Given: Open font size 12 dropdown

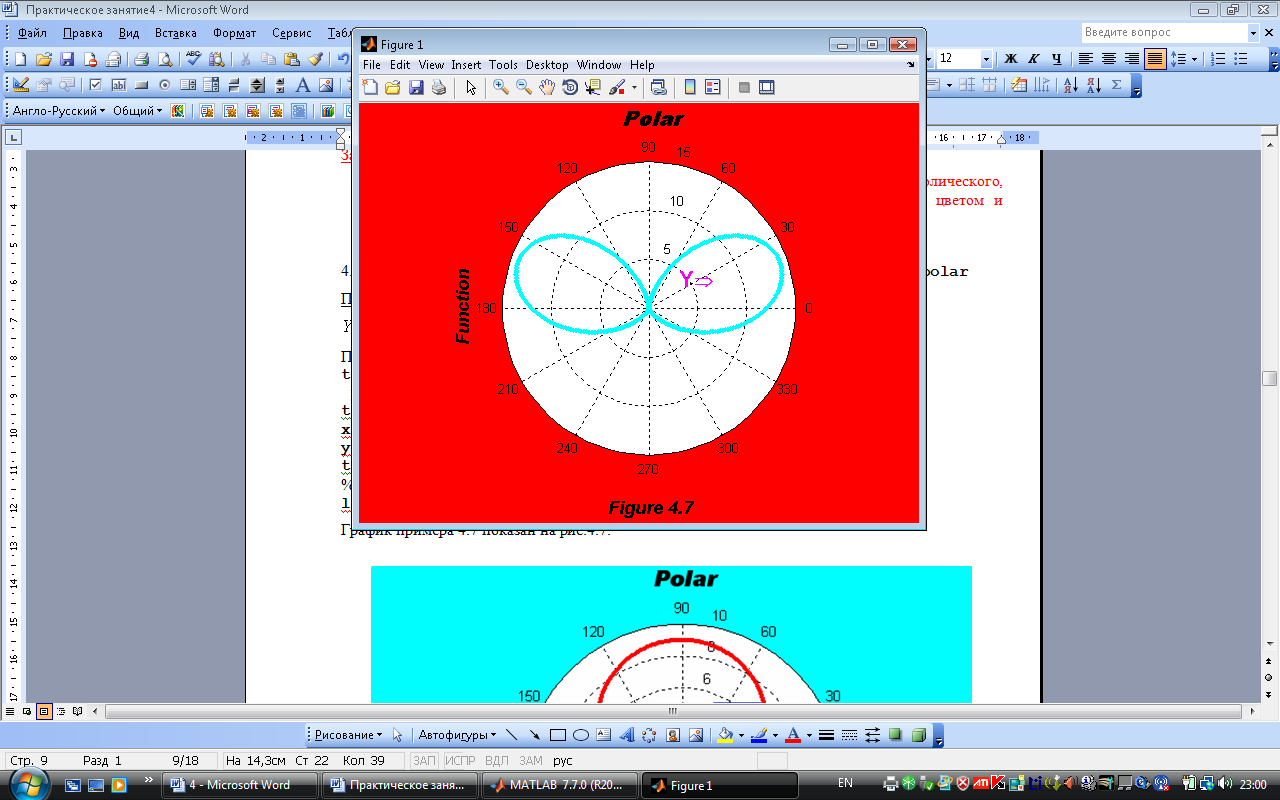Looking at the screenshot, I should tap(986, 59).
